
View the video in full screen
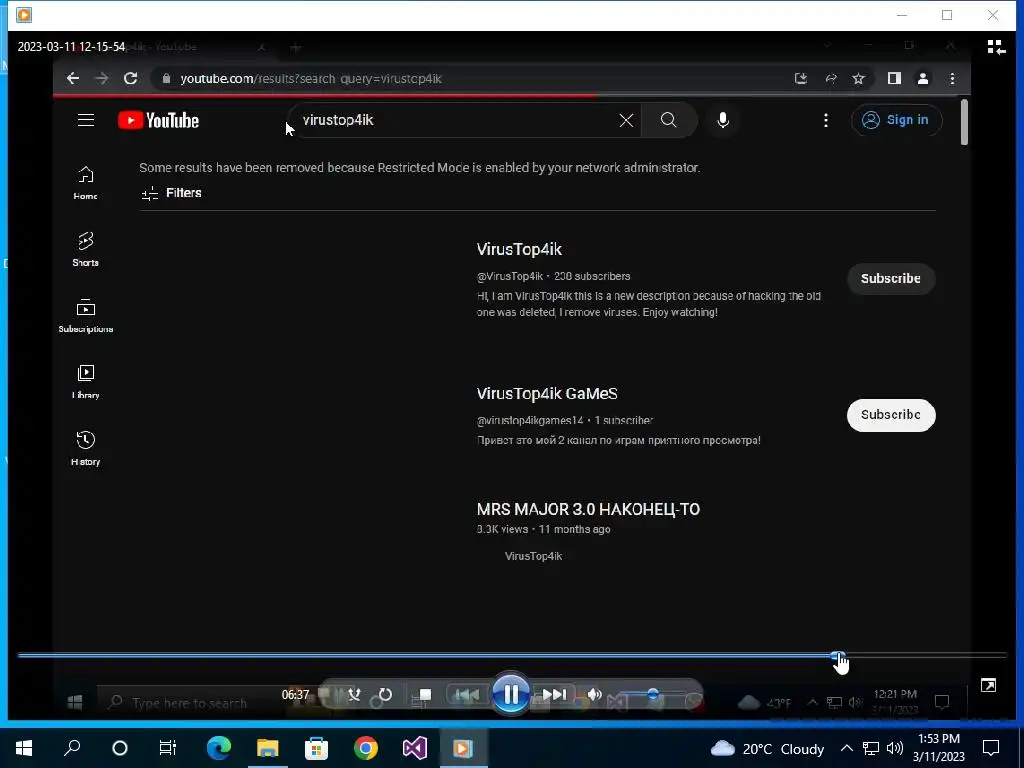point(988,685)
